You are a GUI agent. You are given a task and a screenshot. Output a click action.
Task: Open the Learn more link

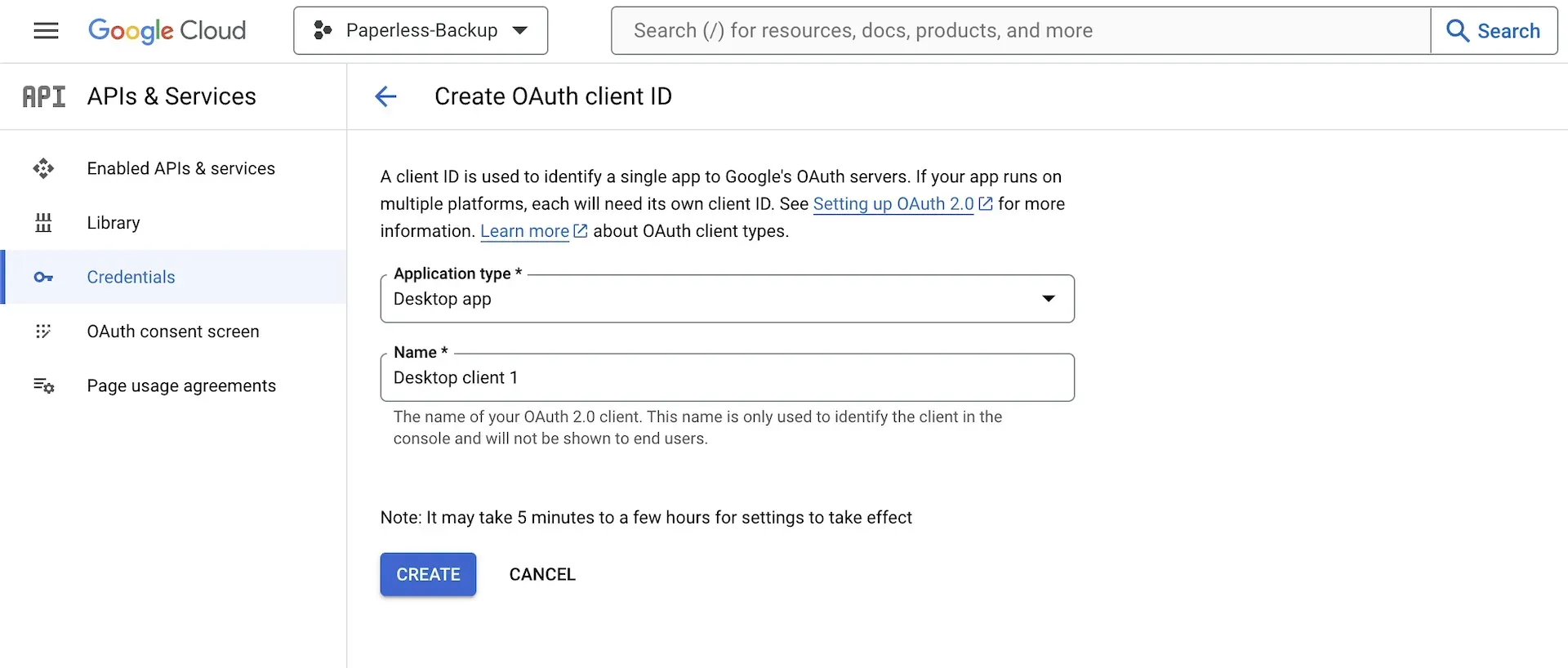tap(524, 231)
